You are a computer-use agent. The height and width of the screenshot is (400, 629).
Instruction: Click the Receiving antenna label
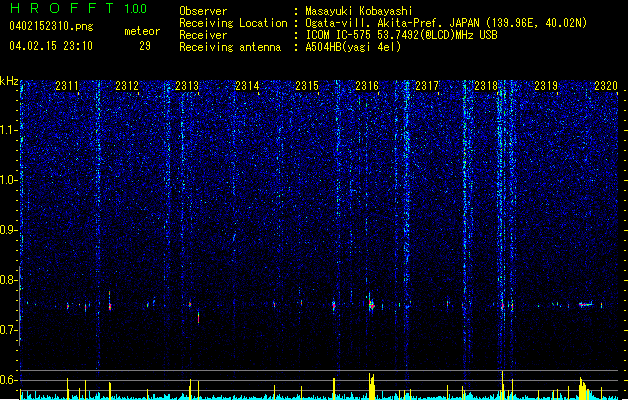pyautogui.click(x=230, y=47)
